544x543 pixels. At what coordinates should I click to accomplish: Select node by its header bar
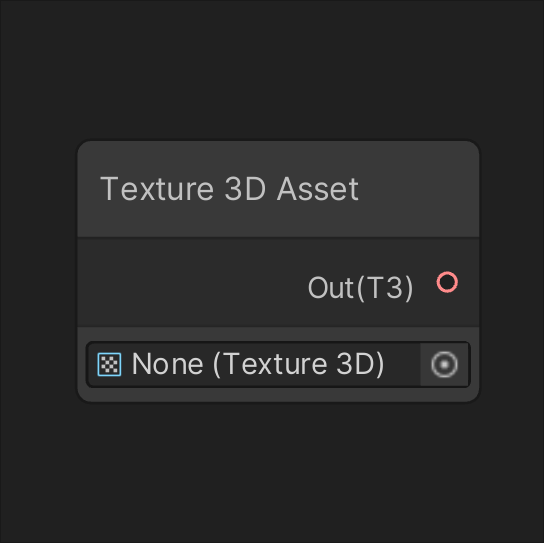278,189
